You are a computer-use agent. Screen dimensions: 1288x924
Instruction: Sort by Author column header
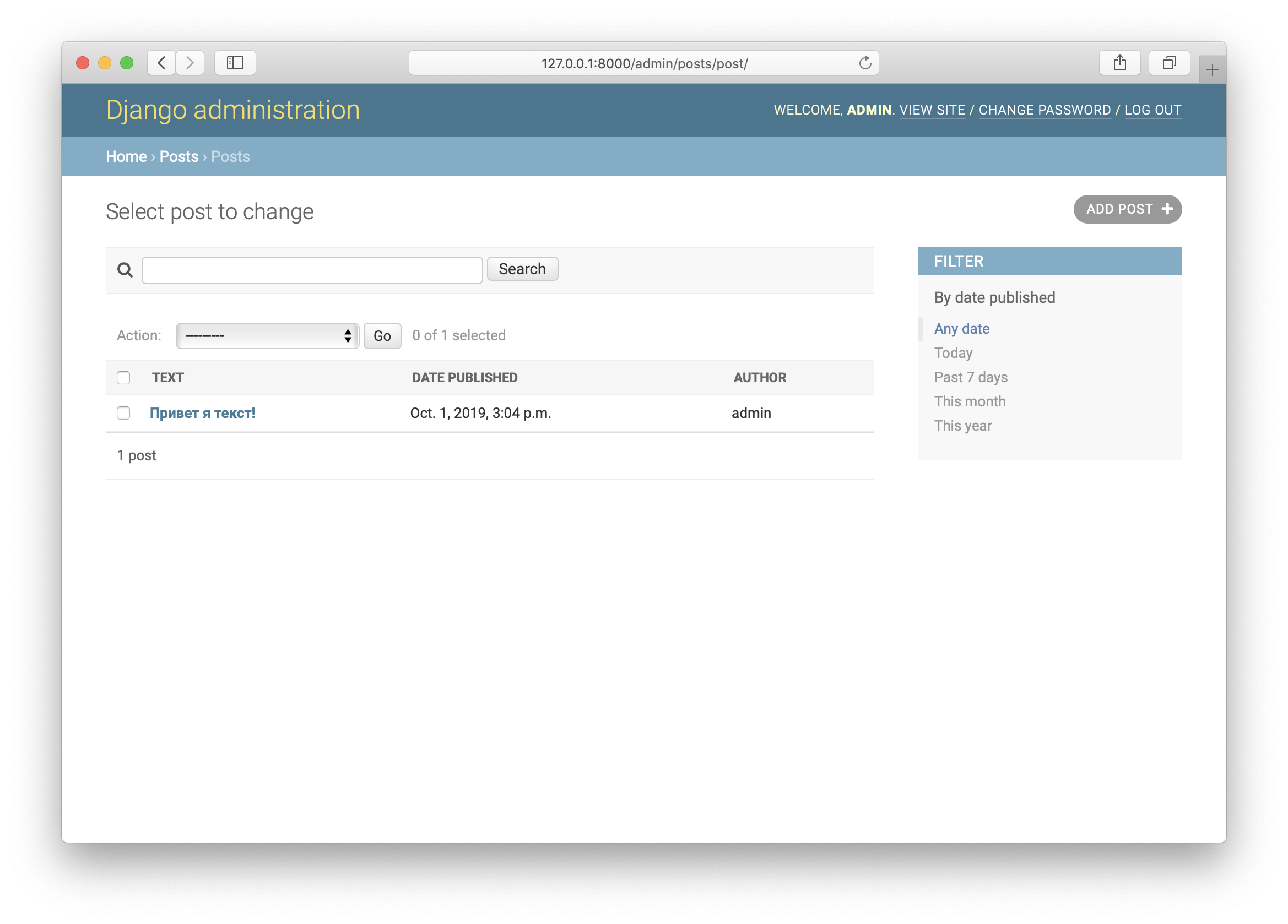point(759,377)
